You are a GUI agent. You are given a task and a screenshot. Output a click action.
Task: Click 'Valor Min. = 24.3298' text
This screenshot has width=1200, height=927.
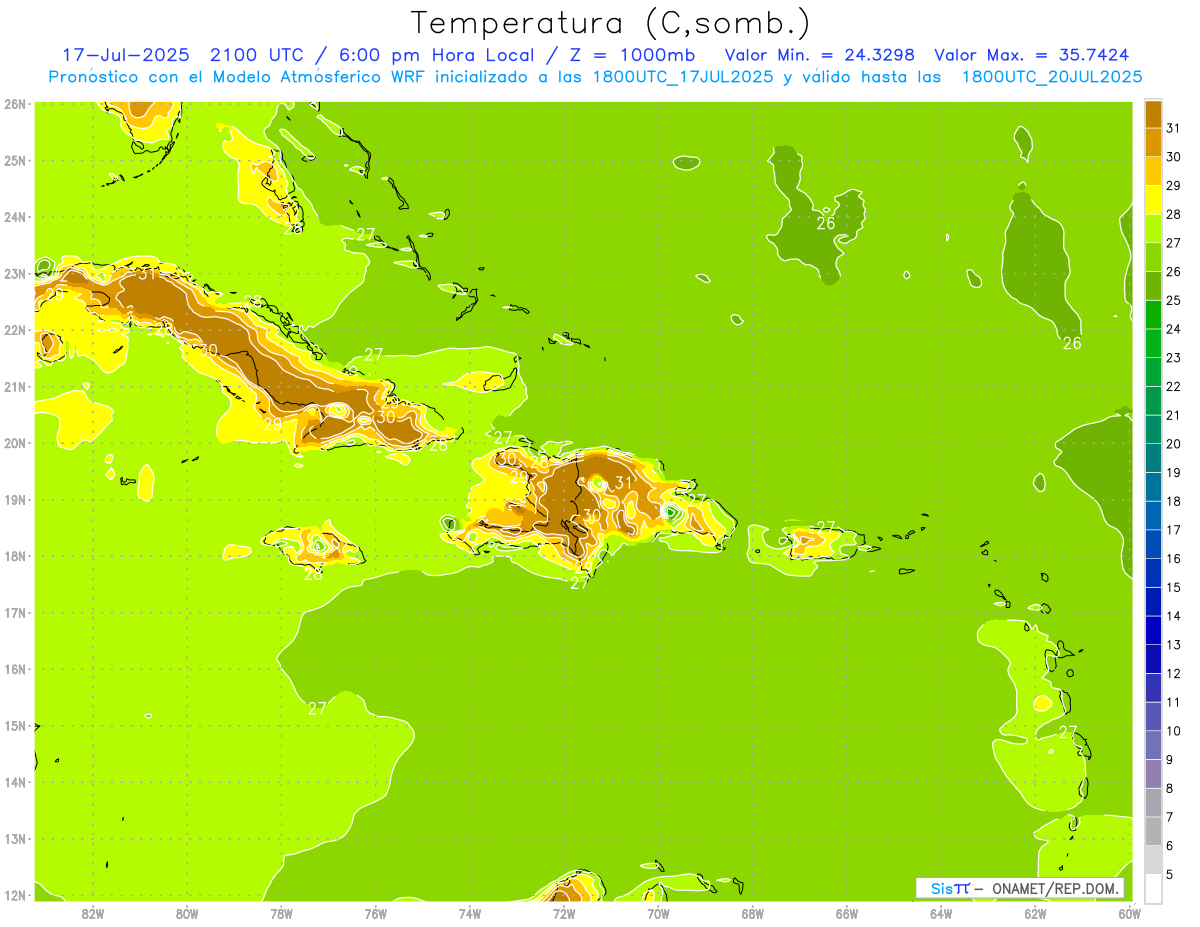click(x=821, y=55)
